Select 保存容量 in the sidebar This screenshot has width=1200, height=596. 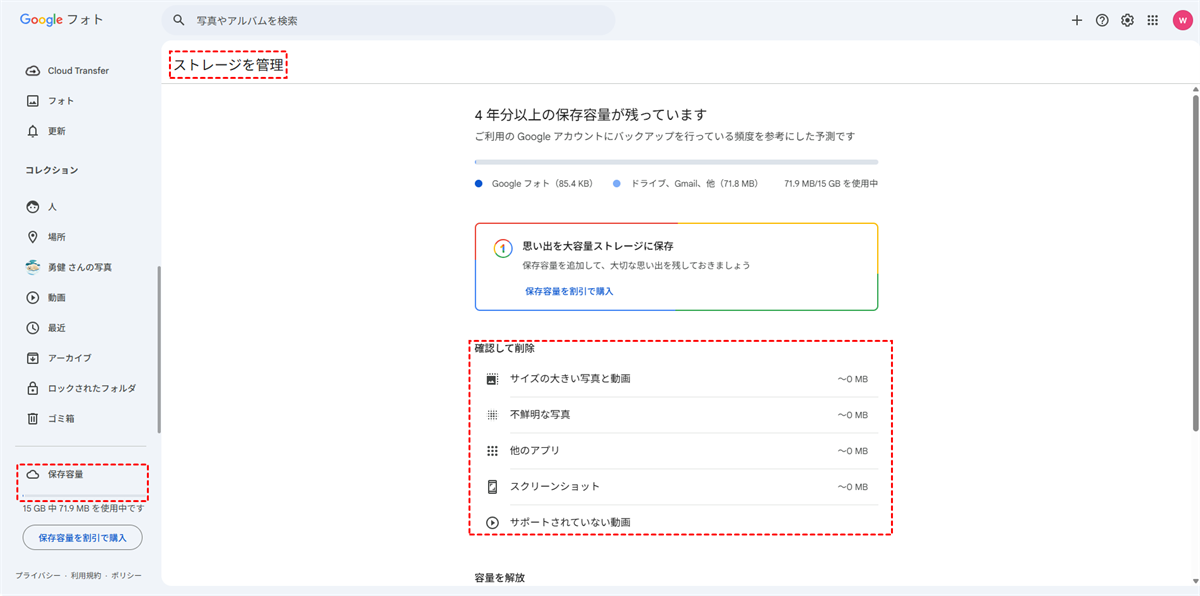point(65,474)
